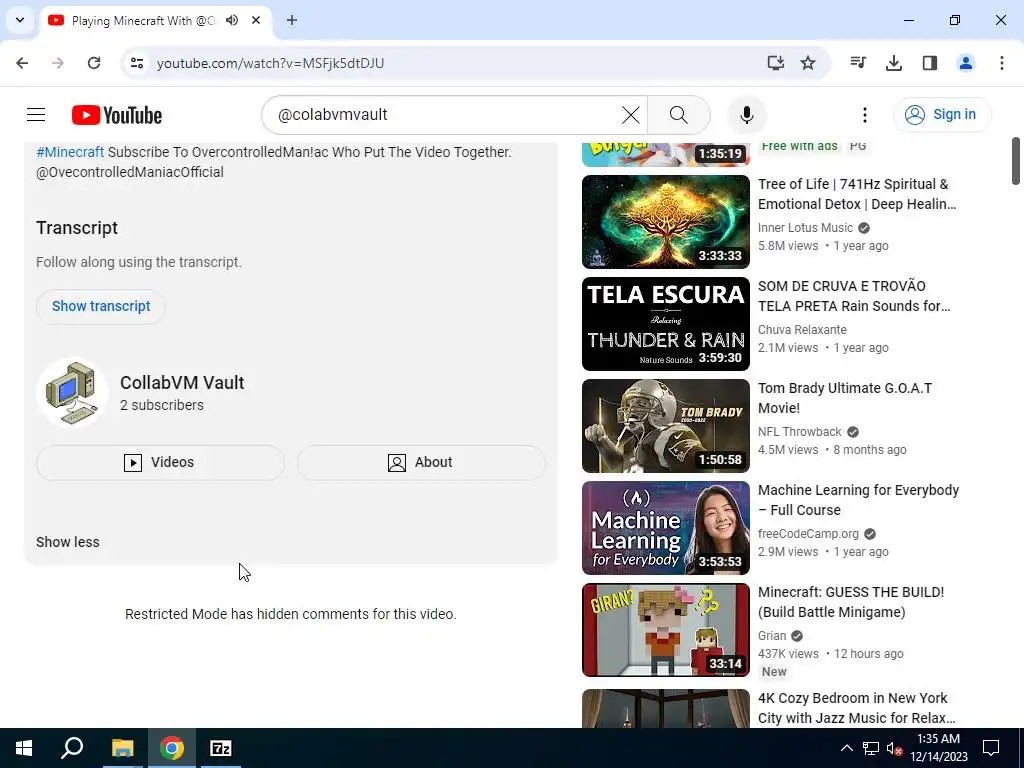This screenshot has height=768, width=1024.
Task: Close the Playing Minecraft tab
Action: coord(256,20)
